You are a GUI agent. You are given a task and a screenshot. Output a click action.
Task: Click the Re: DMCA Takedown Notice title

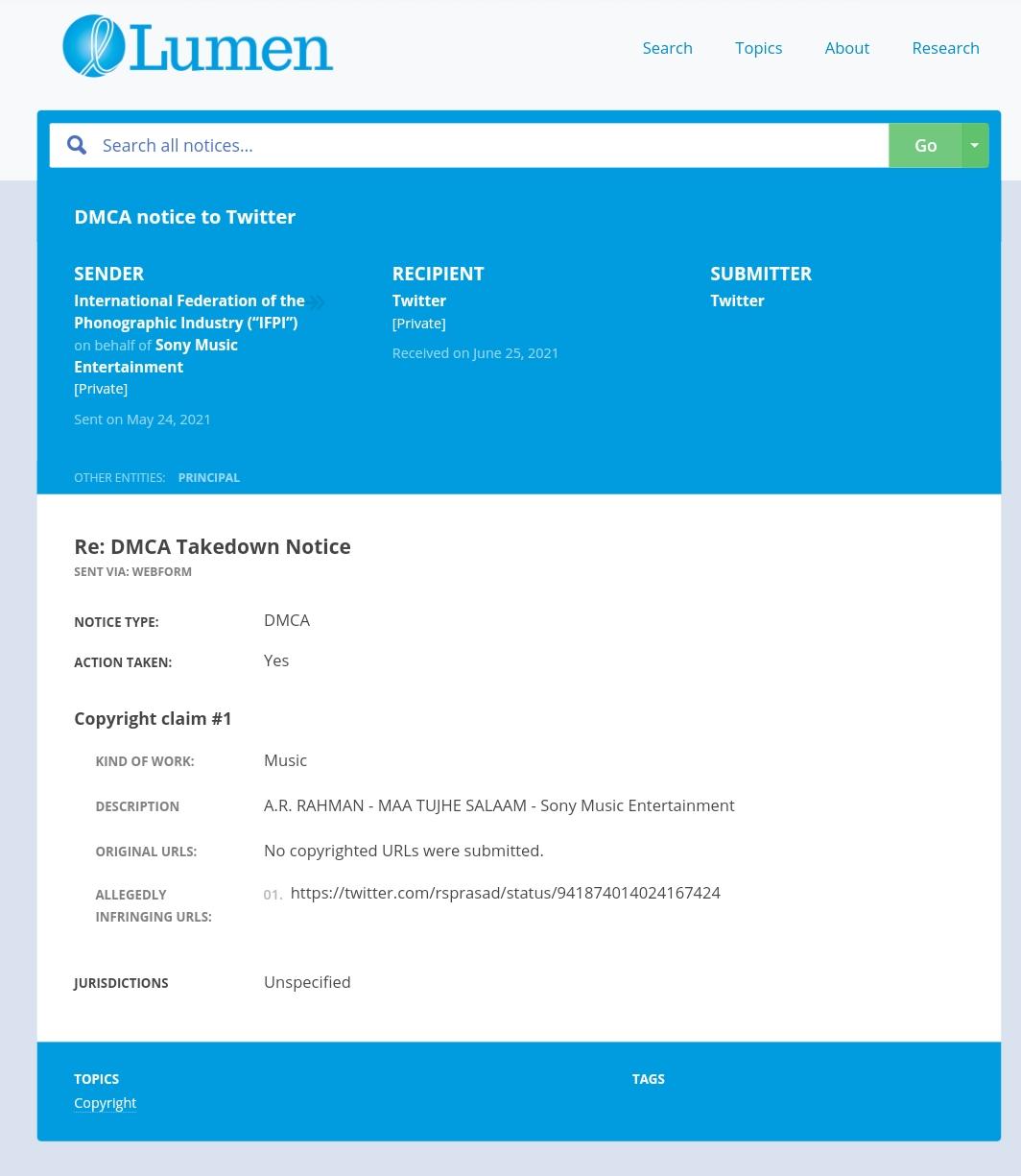(212, 546)
